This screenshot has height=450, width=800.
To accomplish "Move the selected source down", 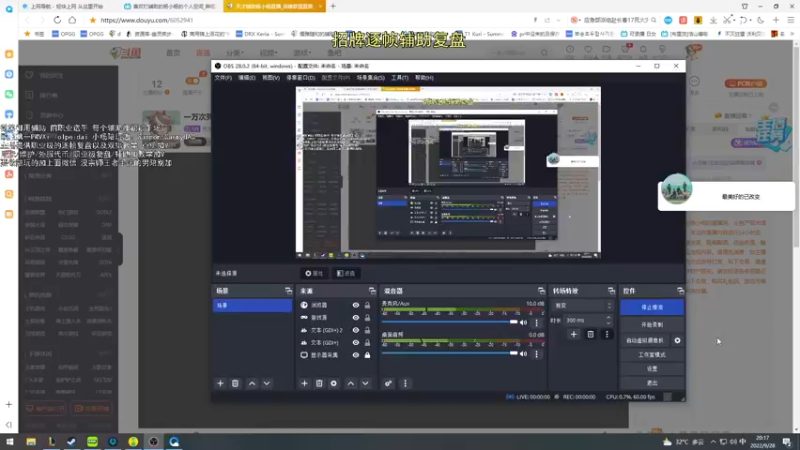I will click(x=365, y=383).
